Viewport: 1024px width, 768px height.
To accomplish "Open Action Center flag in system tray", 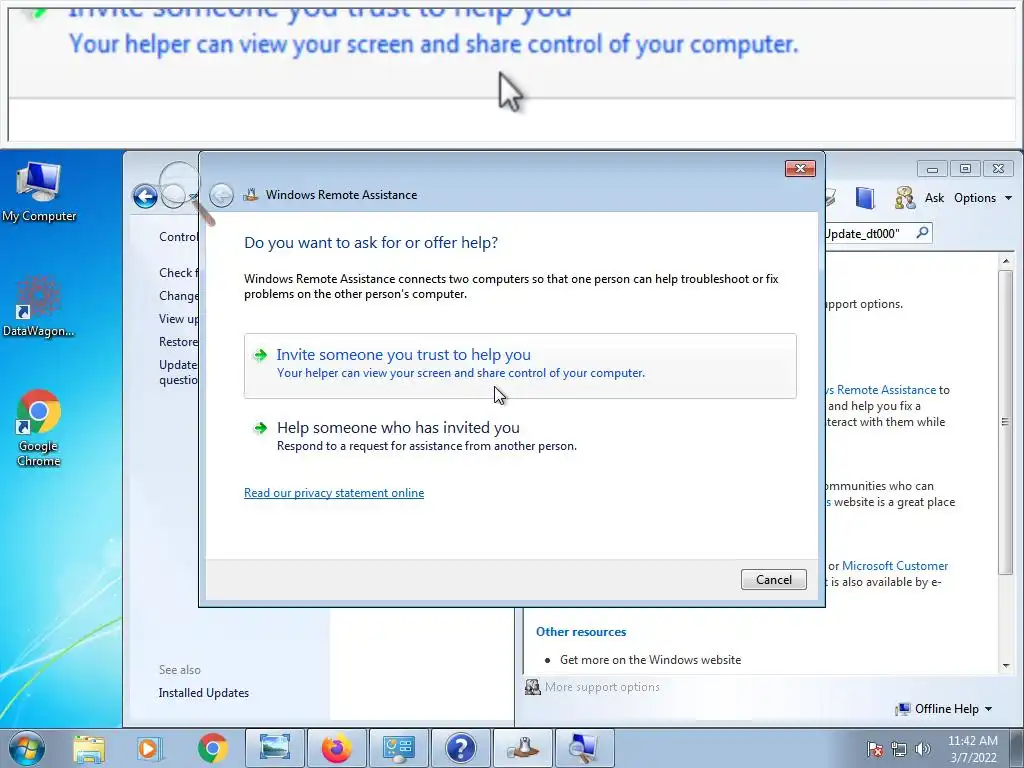I will click(875, 748).
